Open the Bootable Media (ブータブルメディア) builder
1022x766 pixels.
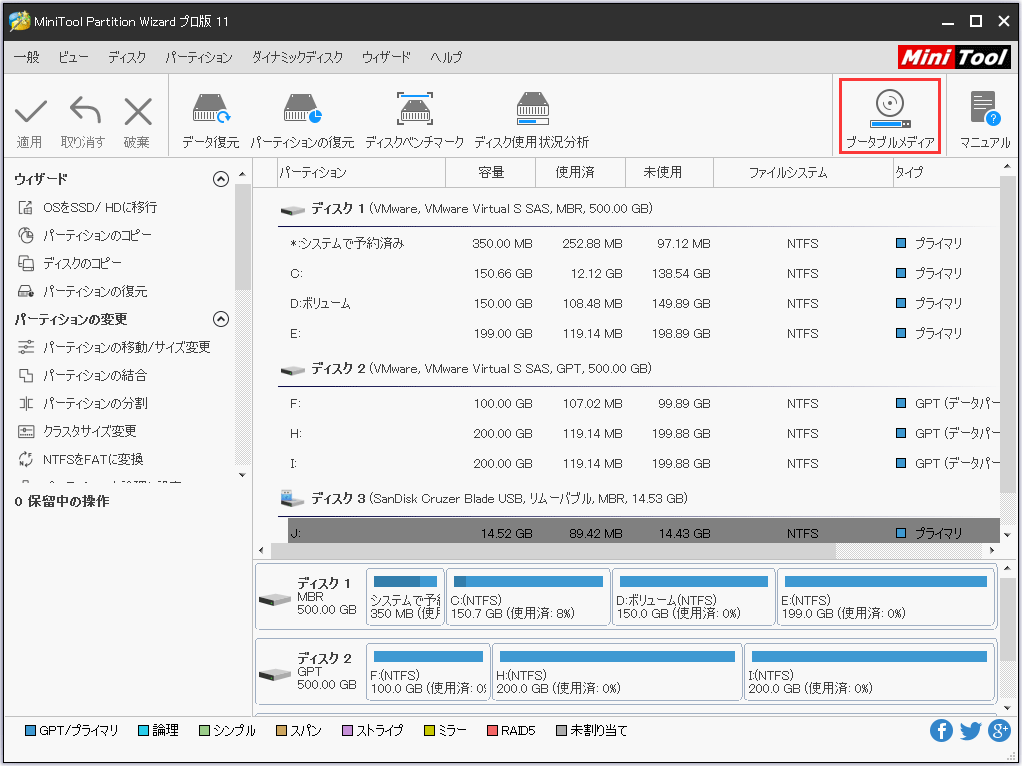click(890, 116)
